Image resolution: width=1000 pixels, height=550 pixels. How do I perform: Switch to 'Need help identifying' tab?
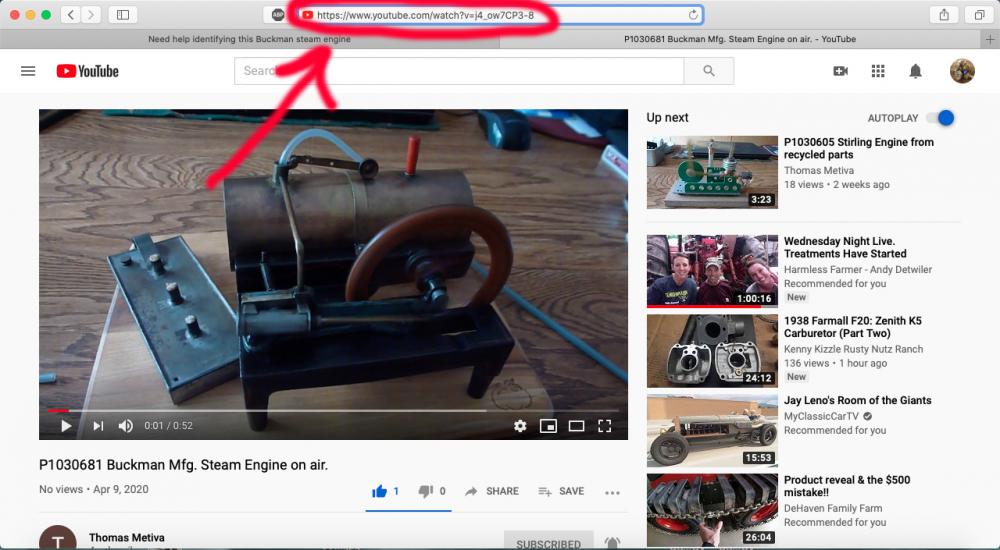click(249, 39)
